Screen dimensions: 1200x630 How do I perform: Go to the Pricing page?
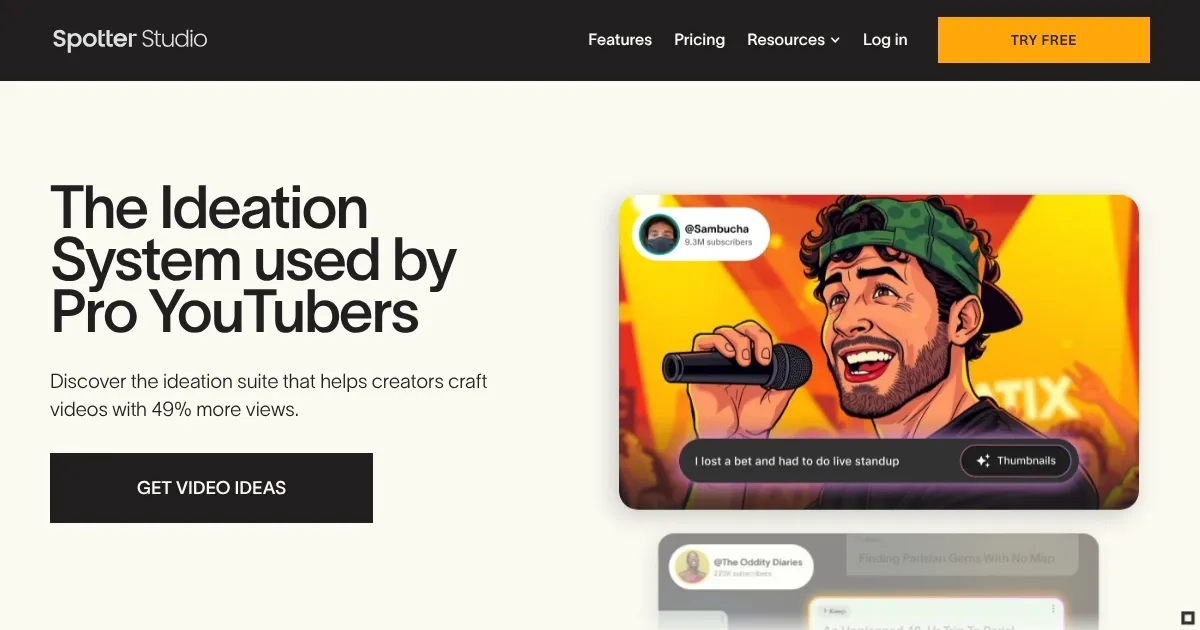coord(699,40)
